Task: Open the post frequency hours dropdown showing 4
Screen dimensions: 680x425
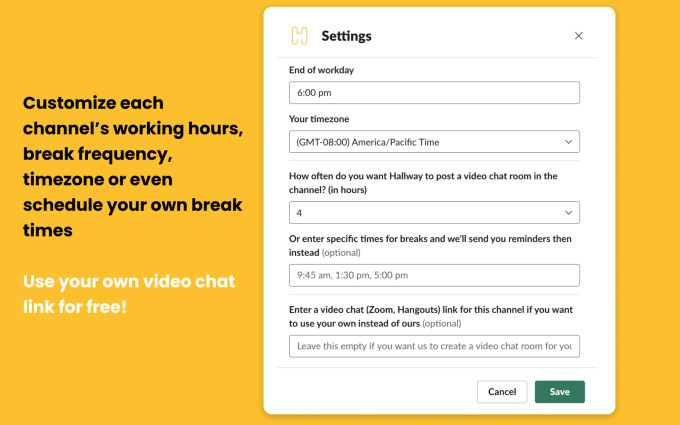Action: [434, 212]
